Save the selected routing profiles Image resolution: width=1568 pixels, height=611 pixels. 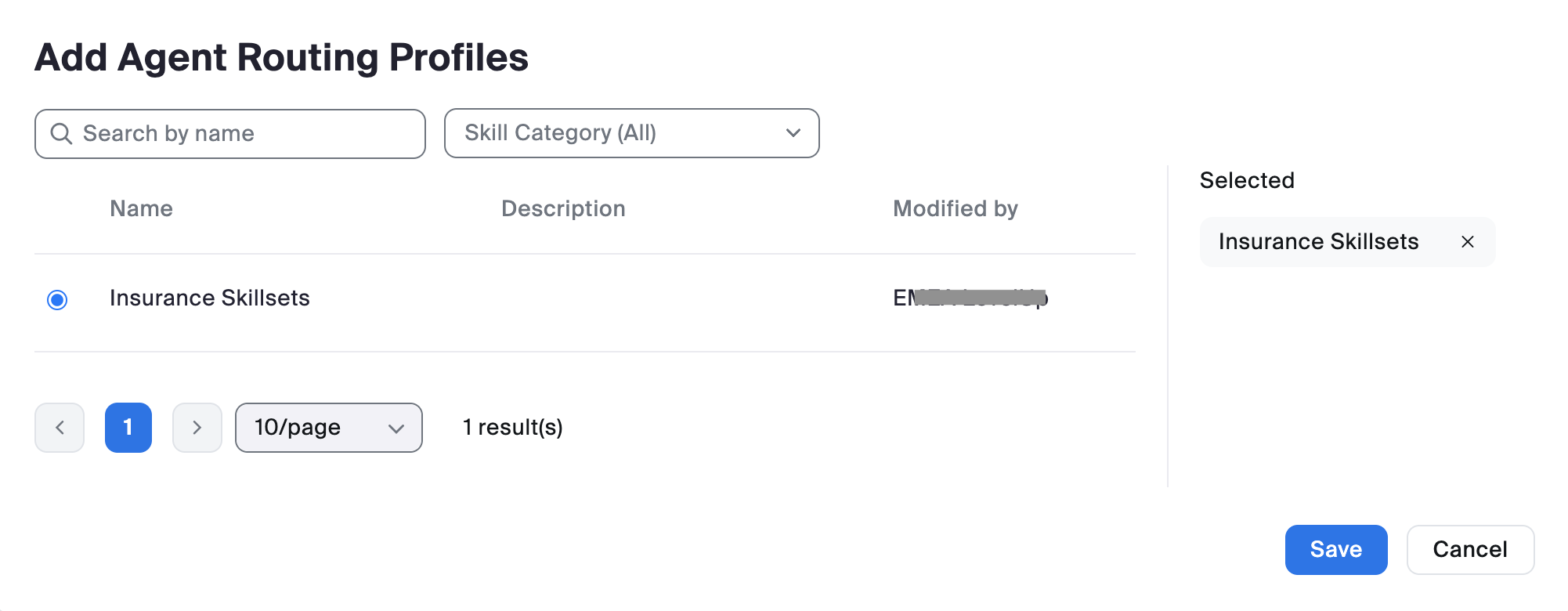[x=1335, y=550]
